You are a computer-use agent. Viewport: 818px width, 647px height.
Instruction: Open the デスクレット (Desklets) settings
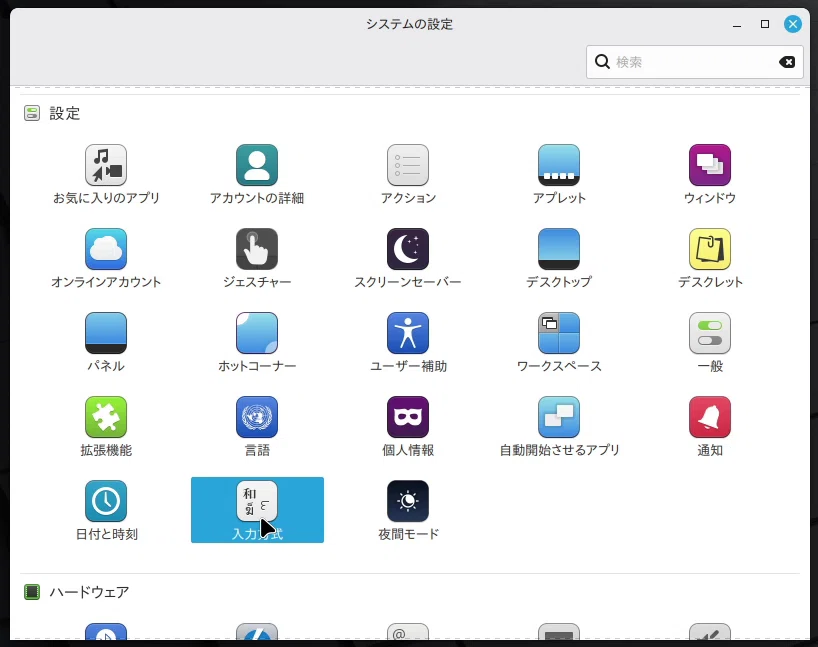click(x=709, y=259)
